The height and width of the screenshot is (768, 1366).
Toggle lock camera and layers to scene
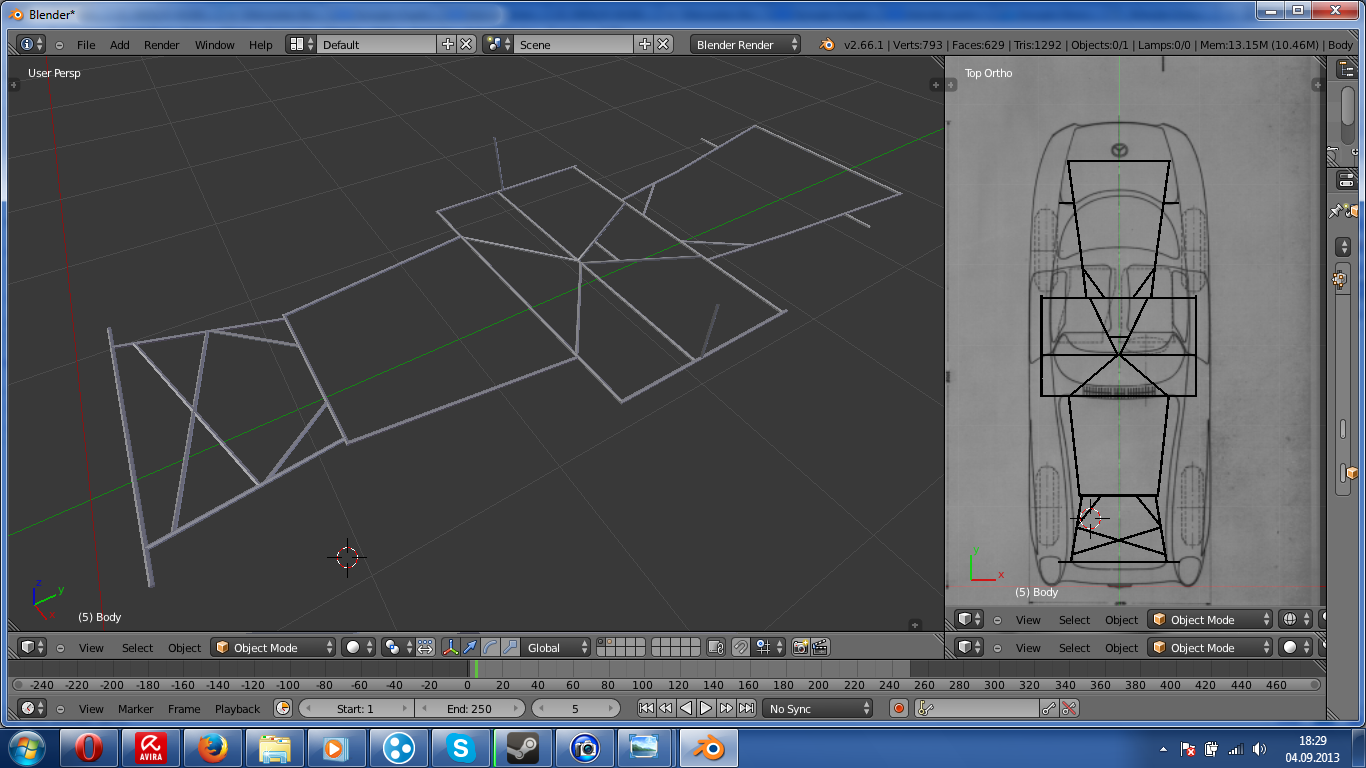point(715,647)
